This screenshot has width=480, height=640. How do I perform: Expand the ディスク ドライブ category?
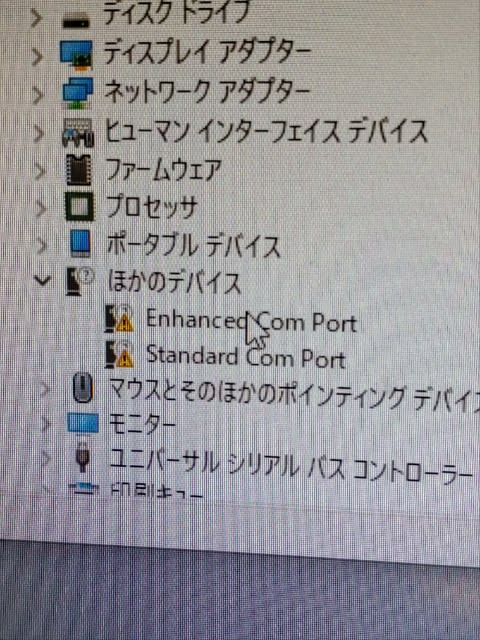point(36,19)
